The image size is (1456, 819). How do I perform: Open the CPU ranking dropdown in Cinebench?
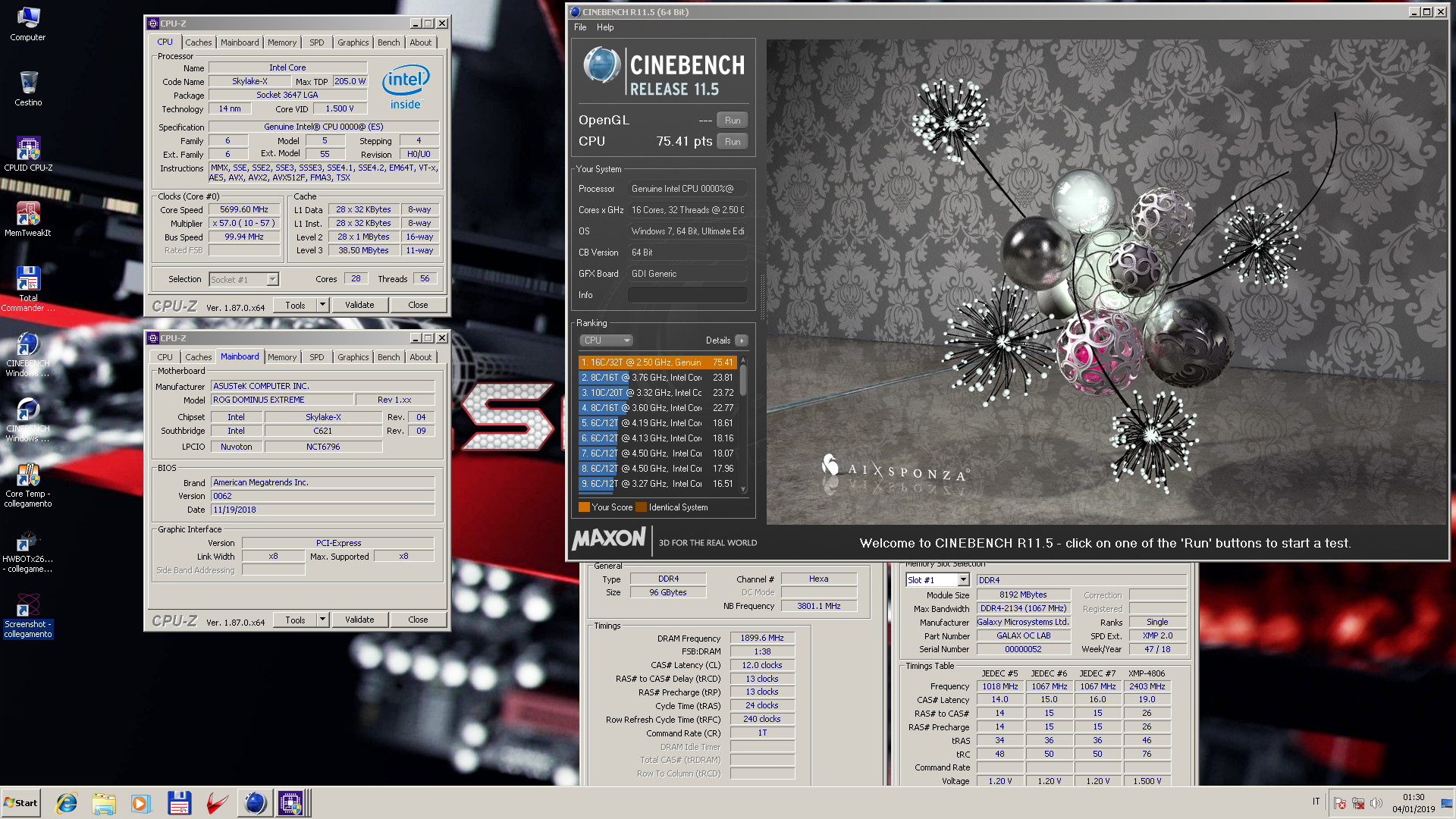click(x=606, y=340)
